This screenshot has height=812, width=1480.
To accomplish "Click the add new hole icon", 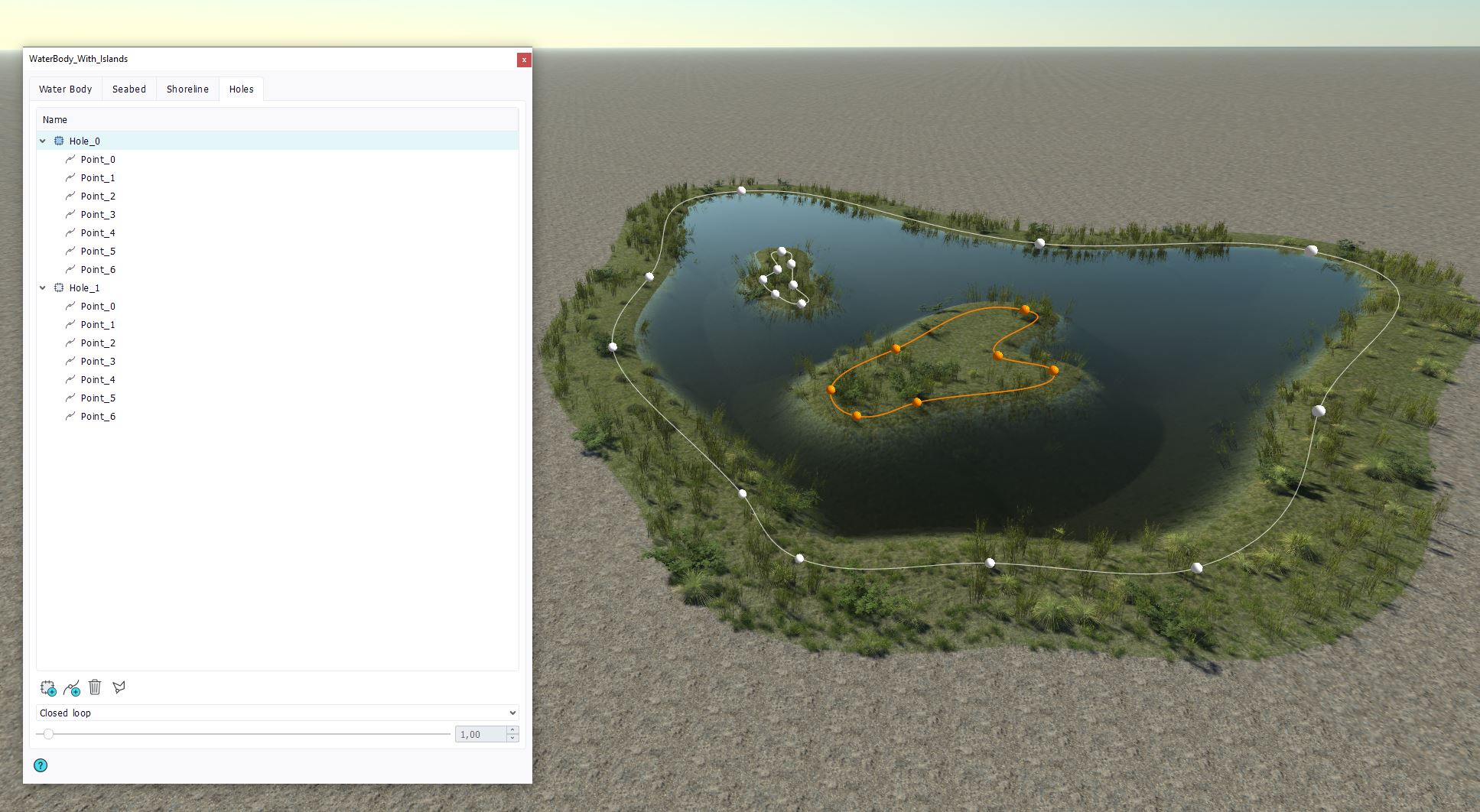I will [x=48, y=688].
